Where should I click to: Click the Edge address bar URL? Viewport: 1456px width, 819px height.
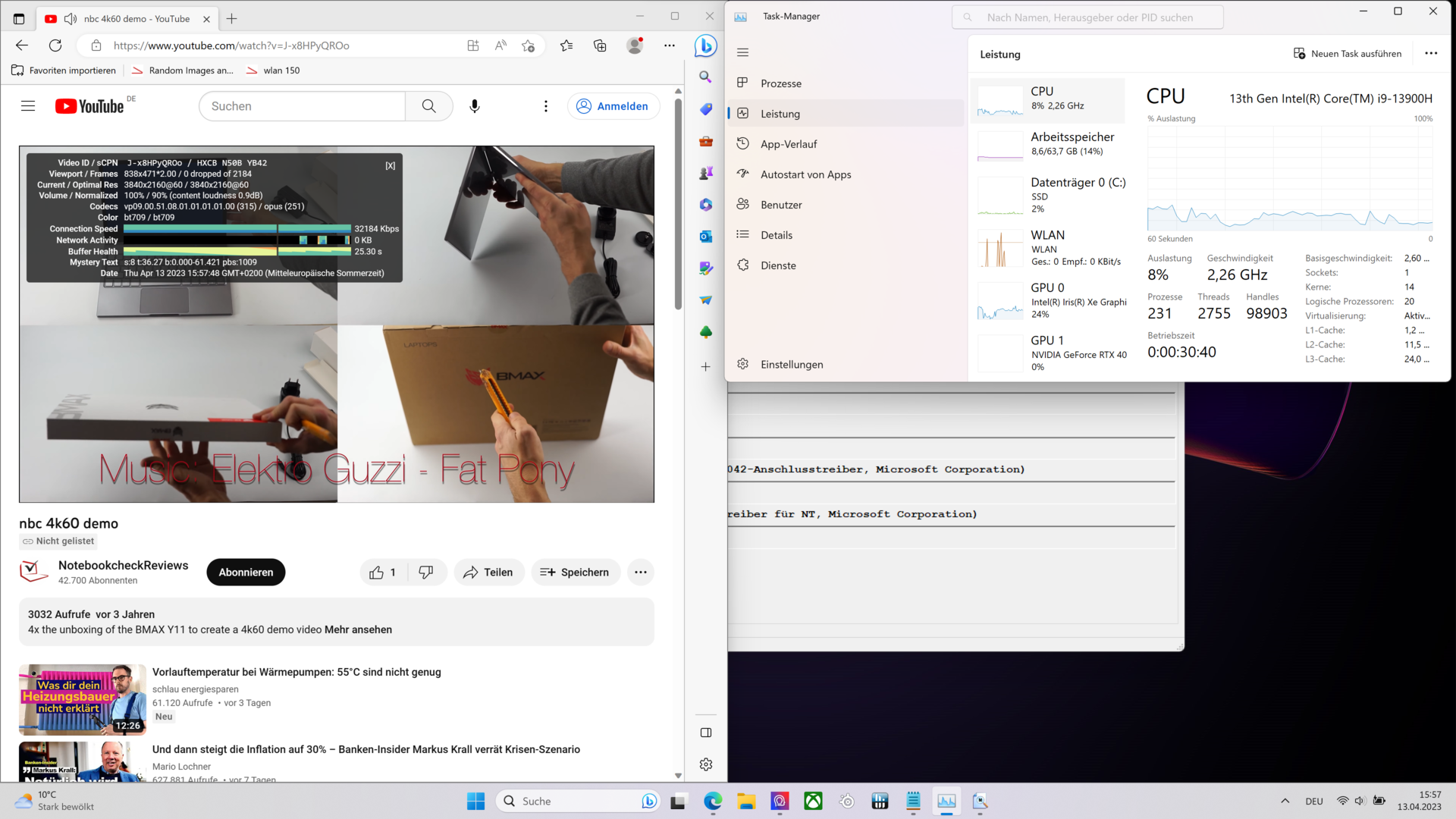(x=231, y=45)
